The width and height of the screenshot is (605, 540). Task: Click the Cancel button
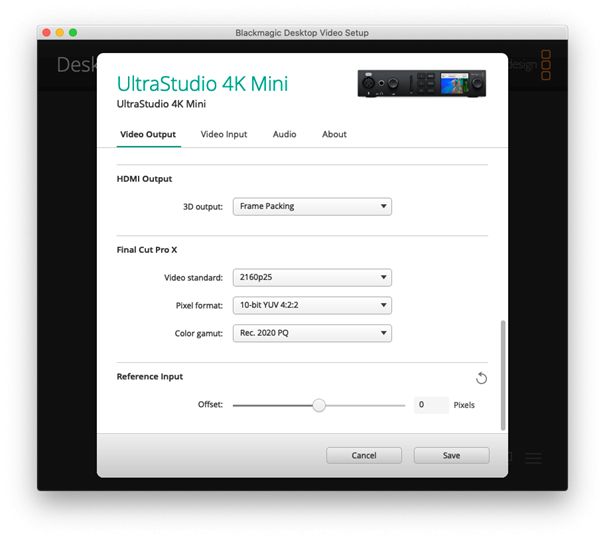pyautogui.click(x=364, y=456)
